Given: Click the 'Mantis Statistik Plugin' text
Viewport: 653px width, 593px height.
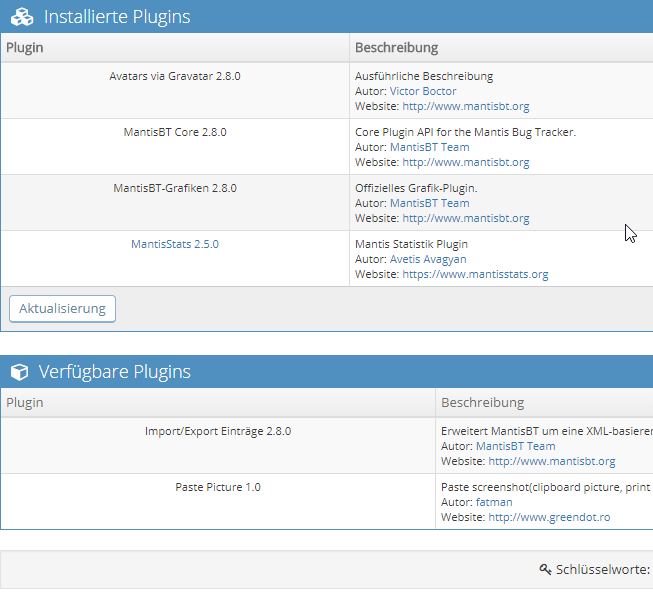Looking at the screenshot, I should pyautogui.click(x=411, y=244).
